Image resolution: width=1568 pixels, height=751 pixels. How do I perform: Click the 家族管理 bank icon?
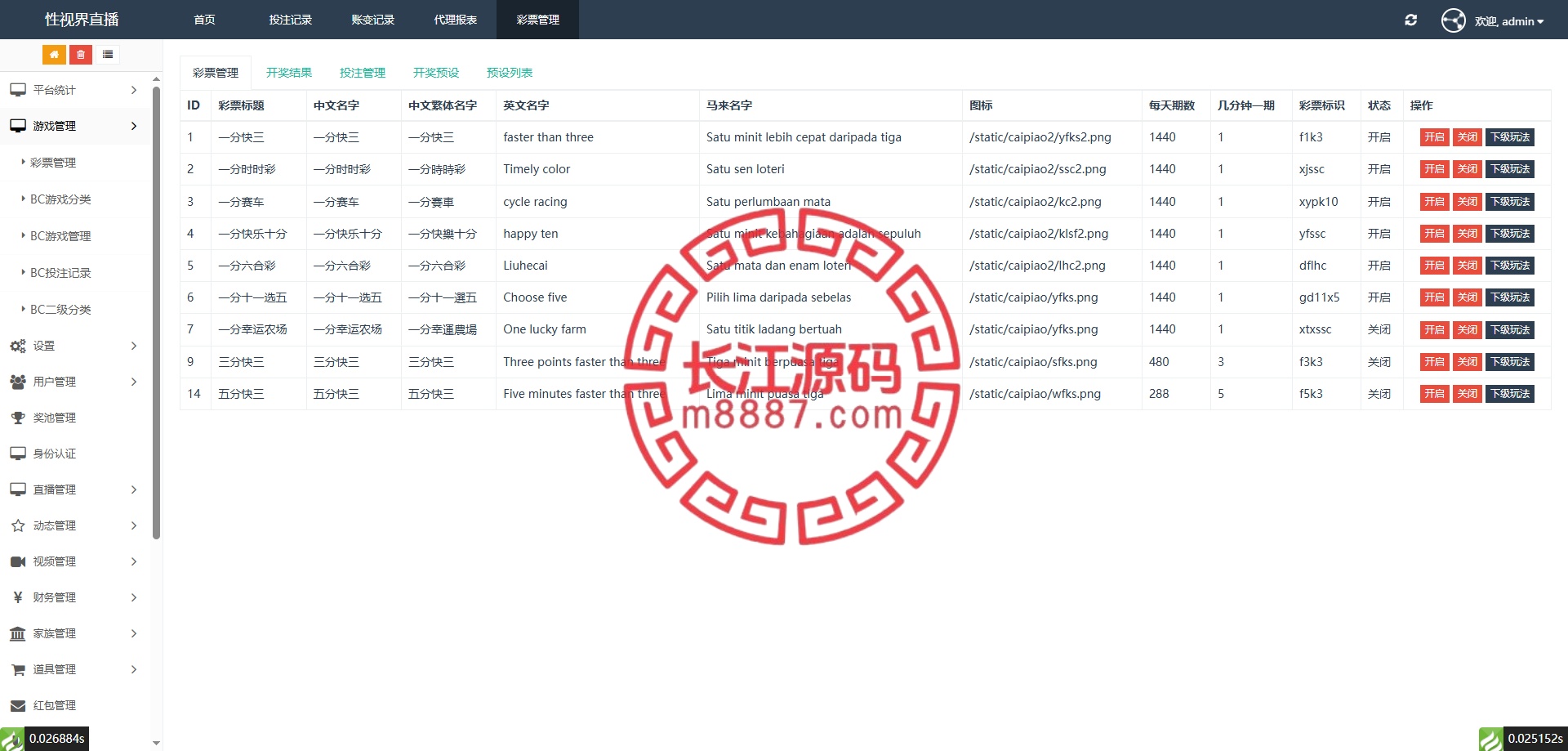(18, 633)
